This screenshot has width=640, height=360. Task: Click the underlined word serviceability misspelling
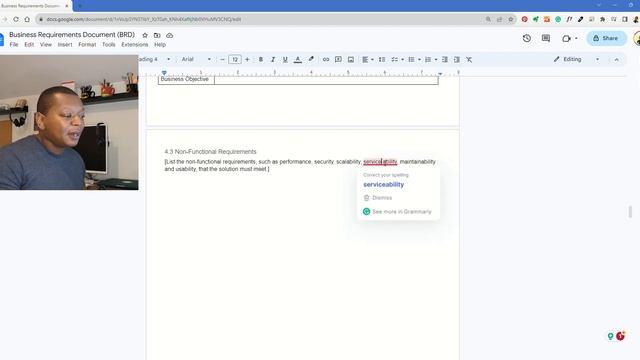[x=380, y=162]
